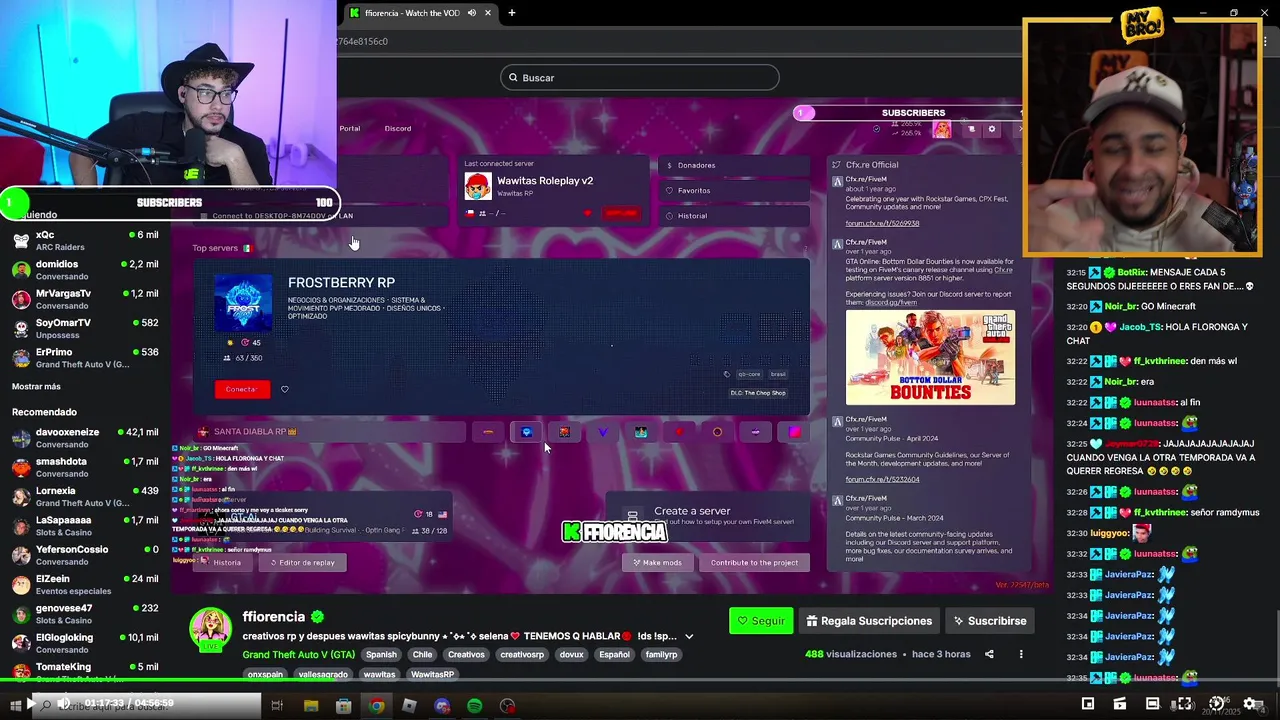The width and height of the screenshot is (1280, 720).
Task: Mute the ffiorencia browser tab audio
Action: tap(471, 13)
